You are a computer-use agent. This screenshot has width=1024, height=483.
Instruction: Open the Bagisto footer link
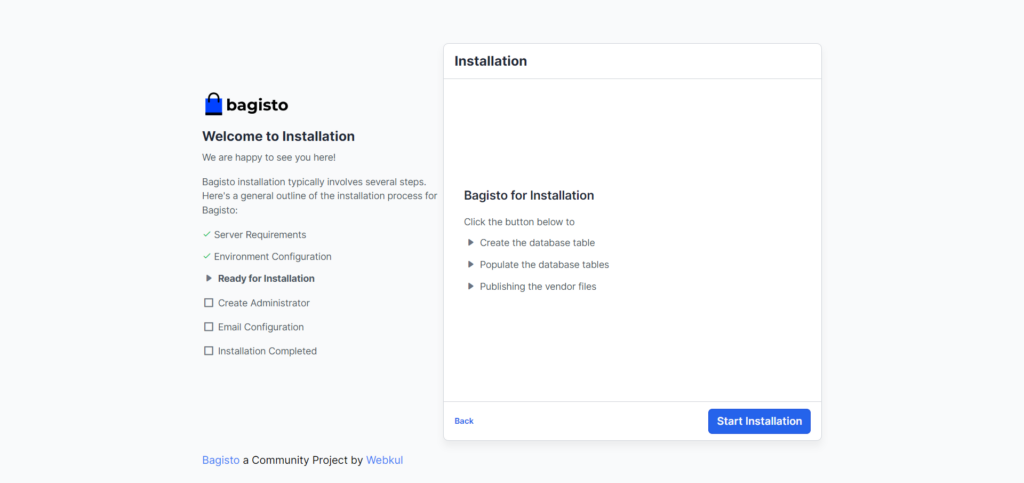point(221,460)
